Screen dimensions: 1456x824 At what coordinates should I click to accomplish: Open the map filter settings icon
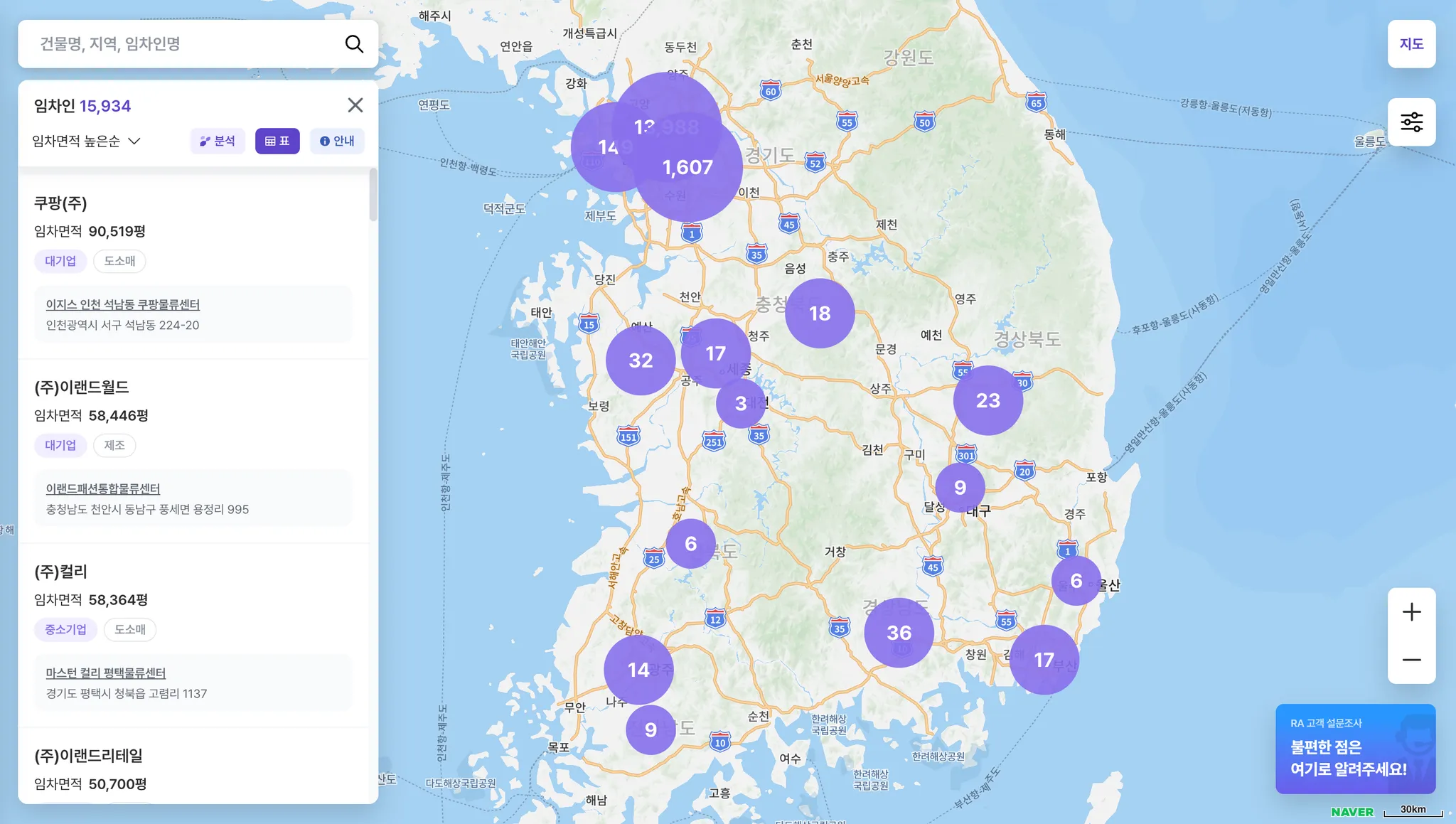[x=1411, y=122]
